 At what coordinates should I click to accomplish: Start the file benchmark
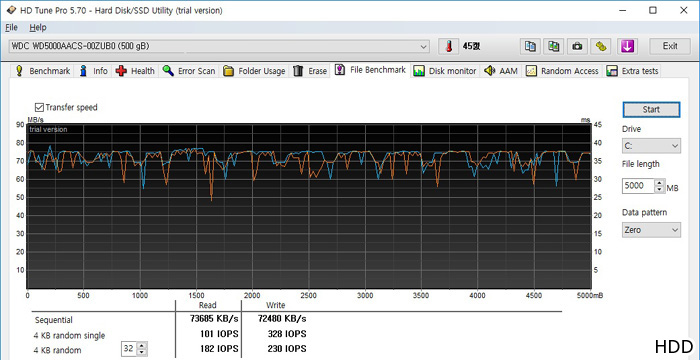click(x=651, y=109)
